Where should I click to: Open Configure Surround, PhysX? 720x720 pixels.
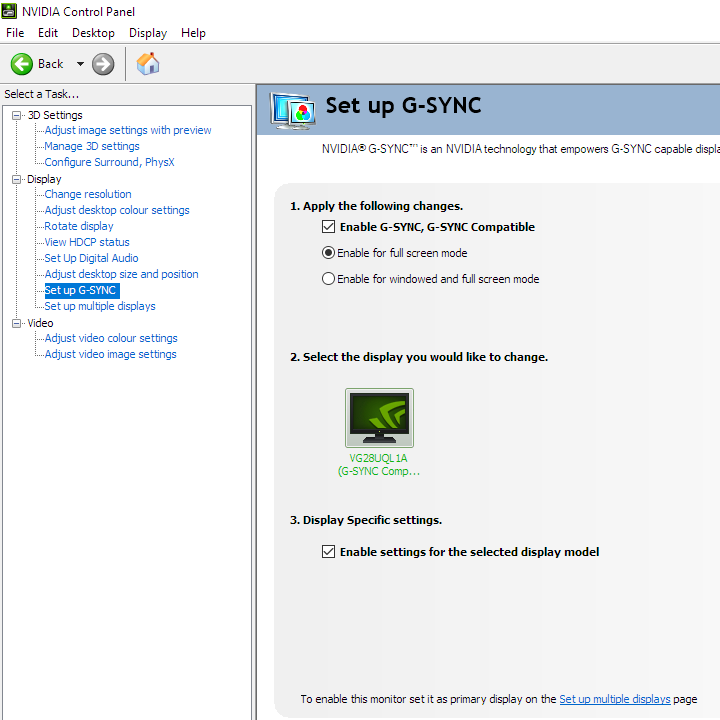click(x=109, y=162)
